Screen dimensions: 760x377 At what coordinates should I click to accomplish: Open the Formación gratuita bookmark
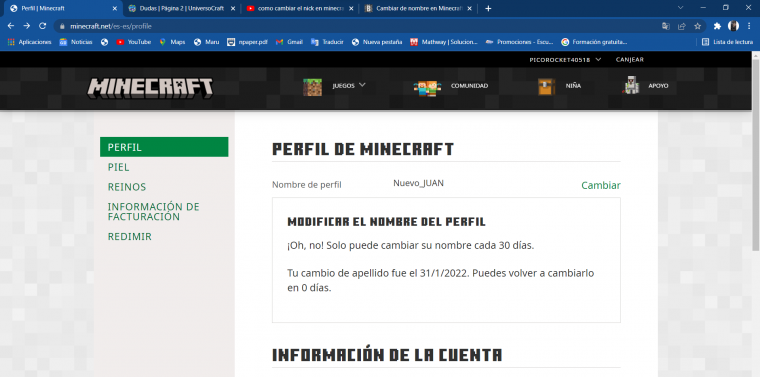594,42
